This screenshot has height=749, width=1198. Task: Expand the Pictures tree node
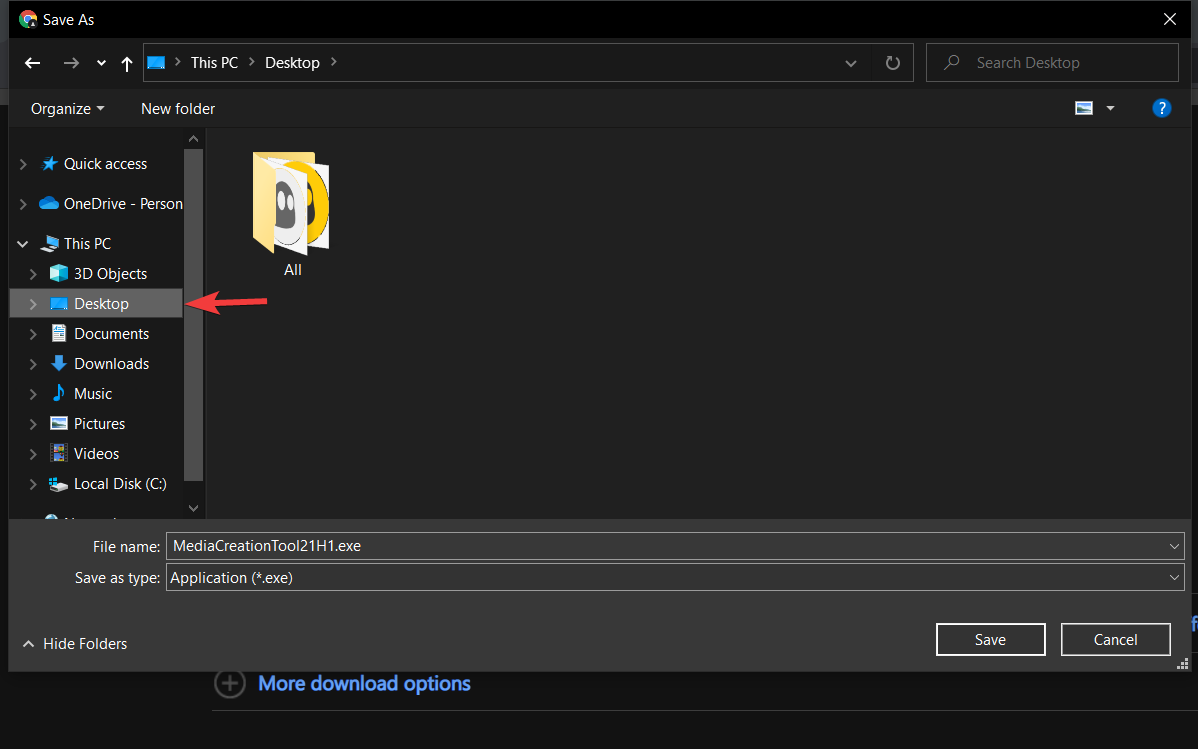pyautogui.click(x=33, y=423)
